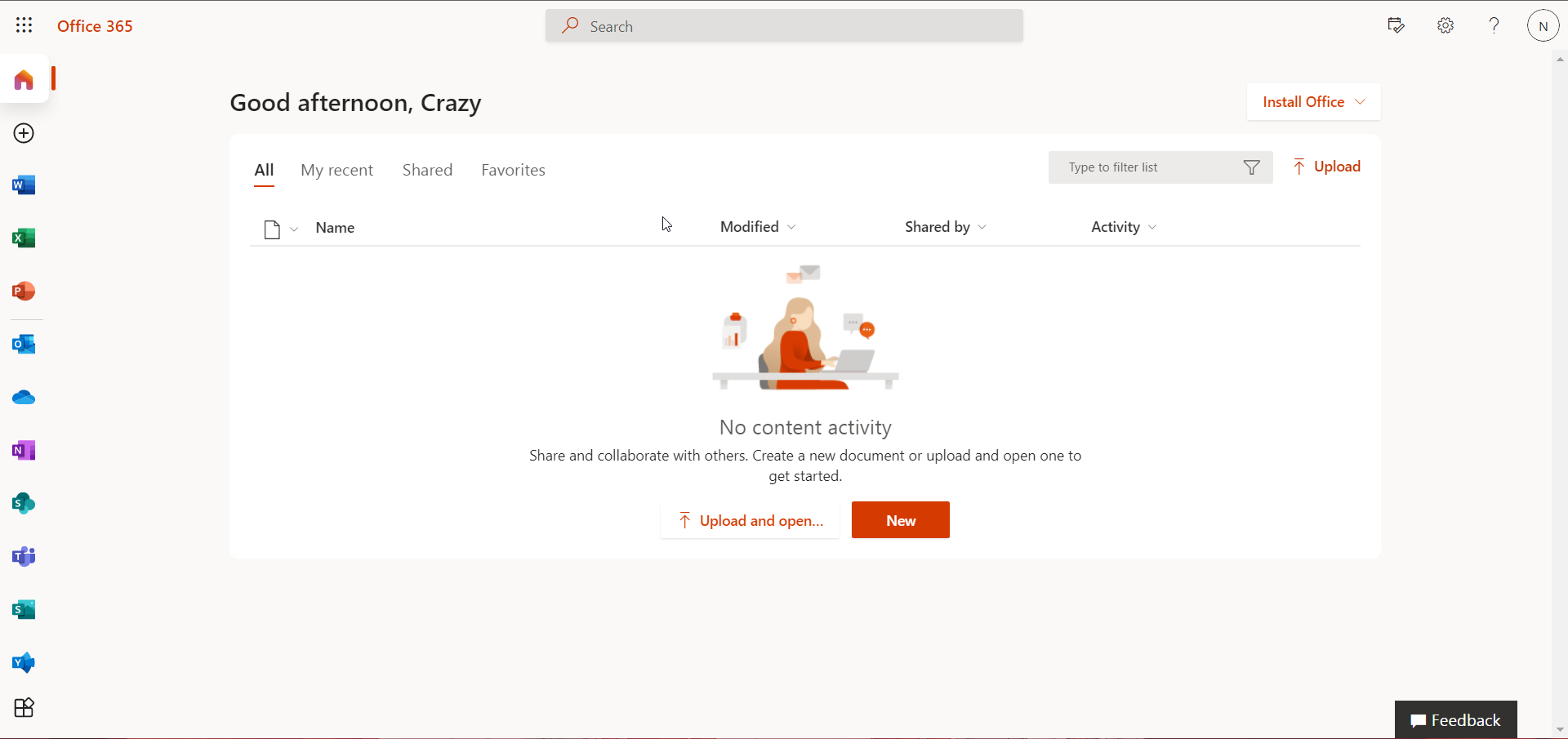Image resolution: width=1568 pixels, height=739 pixels.
Task: Expand the Install Office dropdown
Action: (x=1313, y=102)
